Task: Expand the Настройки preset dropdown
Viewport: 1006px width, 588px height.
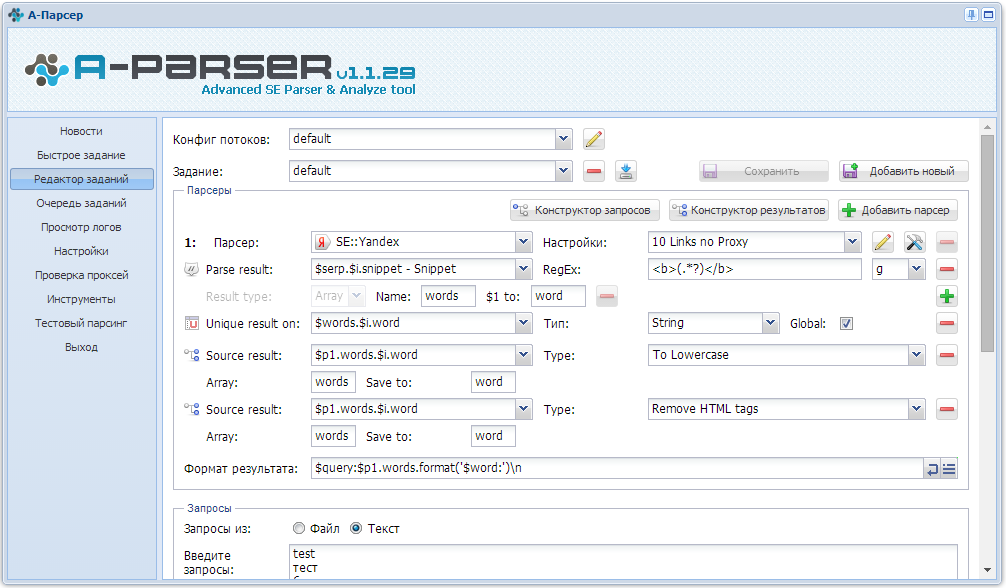Action: coord(852,242)
